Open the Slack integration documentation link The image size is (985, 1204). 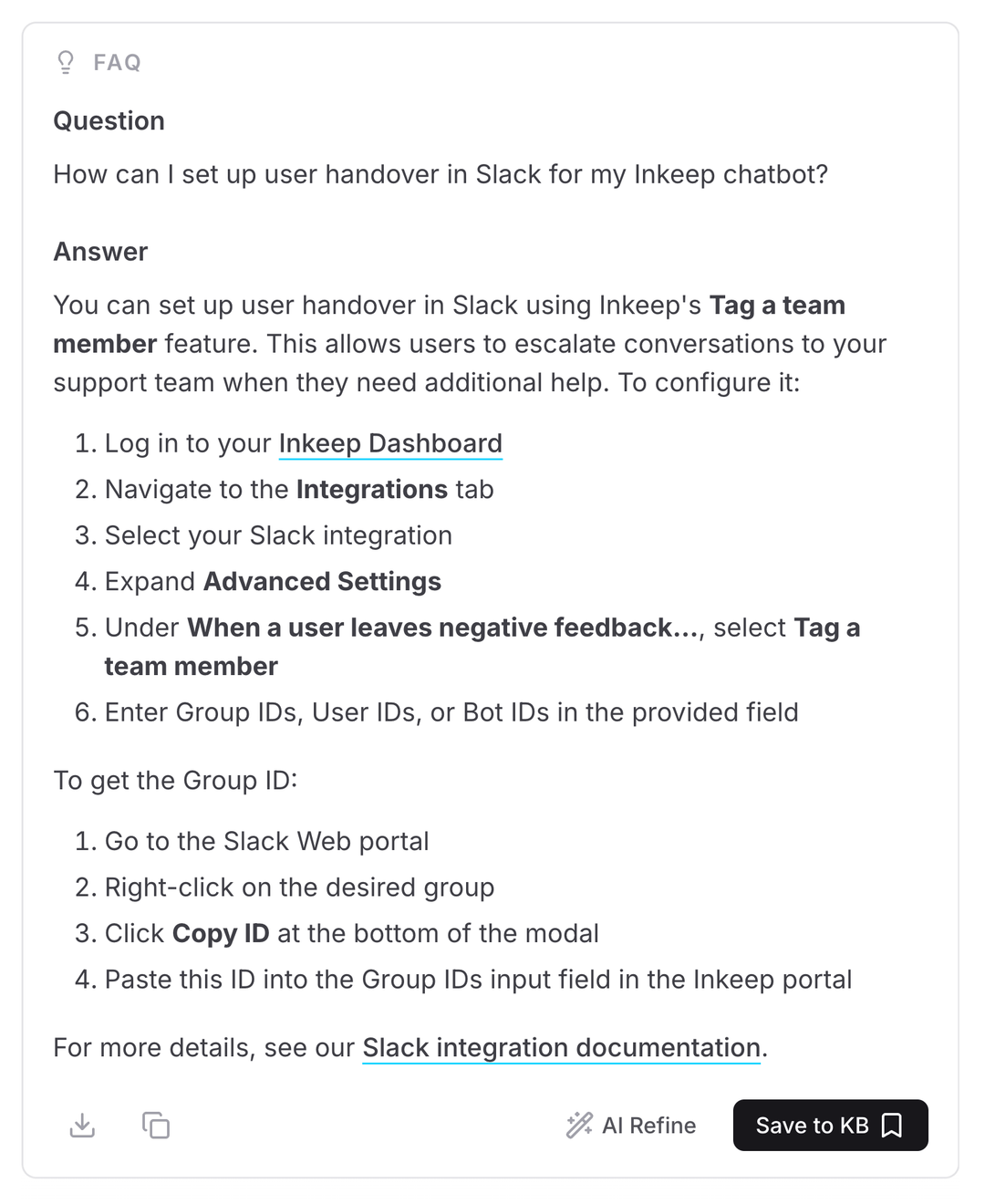[561, 1047]
